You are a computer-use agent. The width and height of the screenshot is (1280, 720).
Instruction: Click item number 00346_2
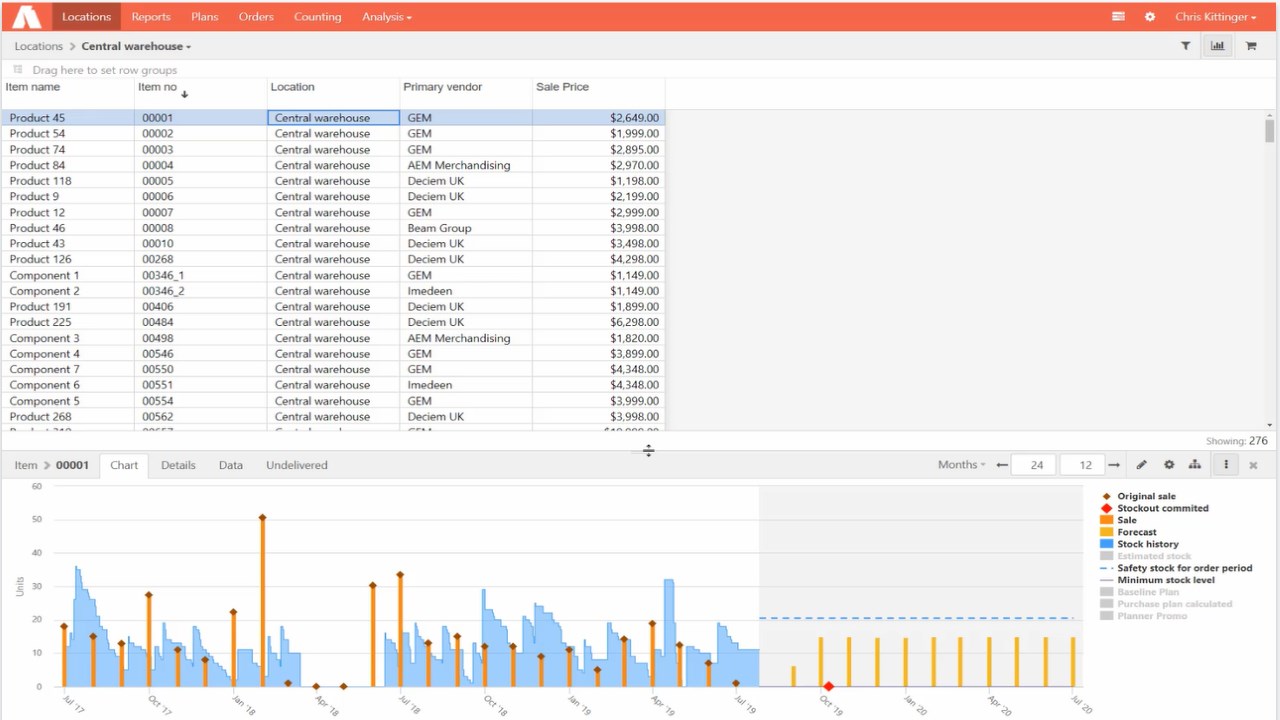click(163, 291)
